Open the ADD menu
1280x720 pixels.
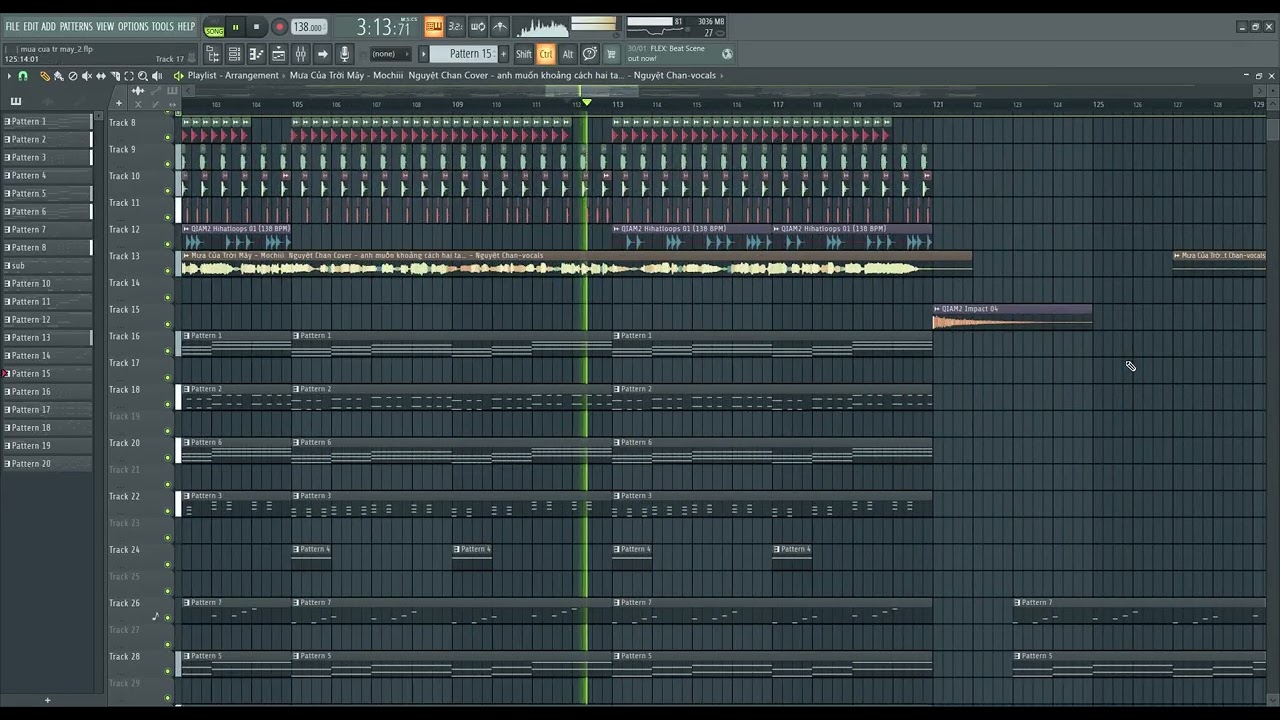(49, 26)
